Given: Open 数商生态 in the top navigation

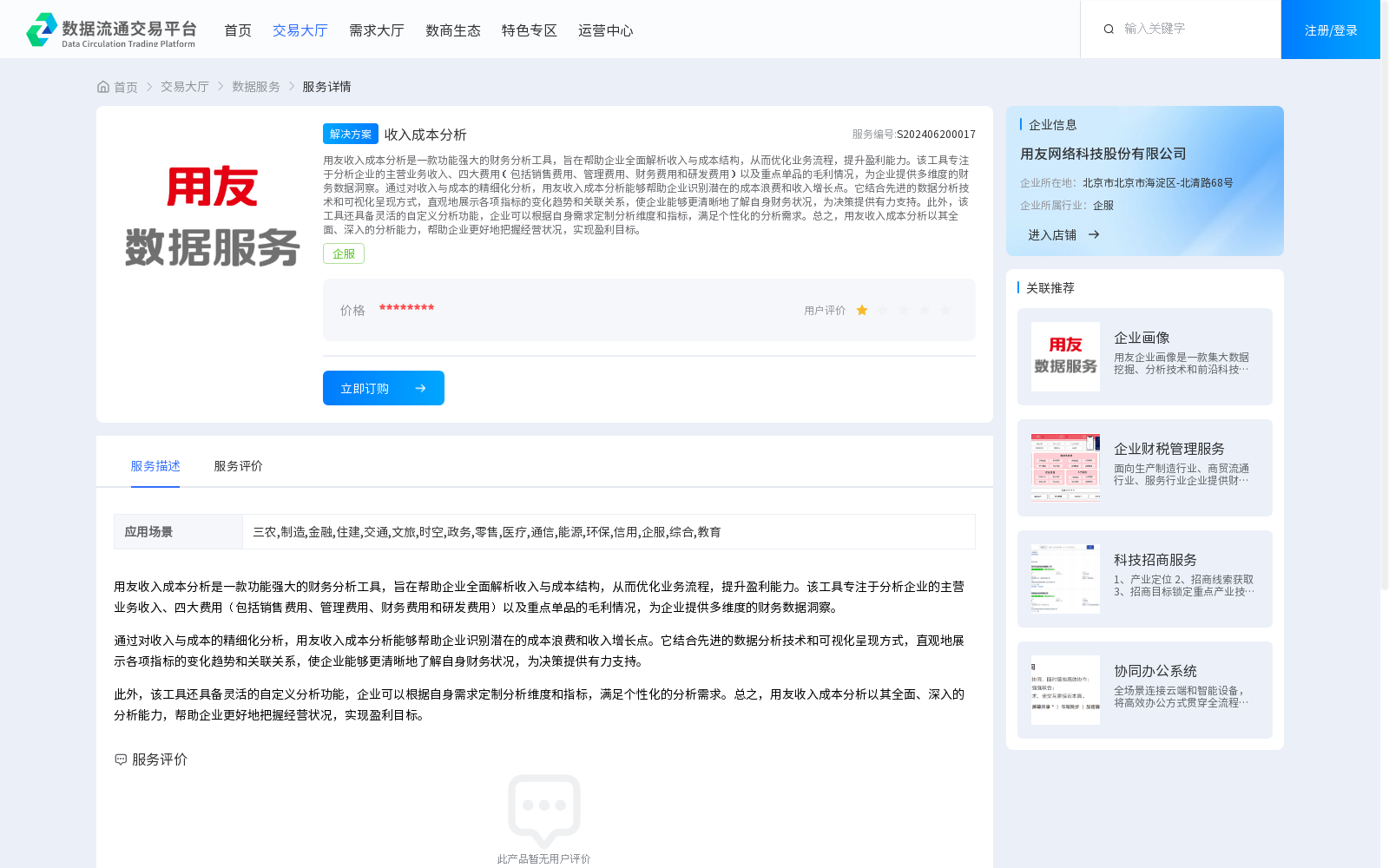Looking at the screenshot, I should 453,30.
